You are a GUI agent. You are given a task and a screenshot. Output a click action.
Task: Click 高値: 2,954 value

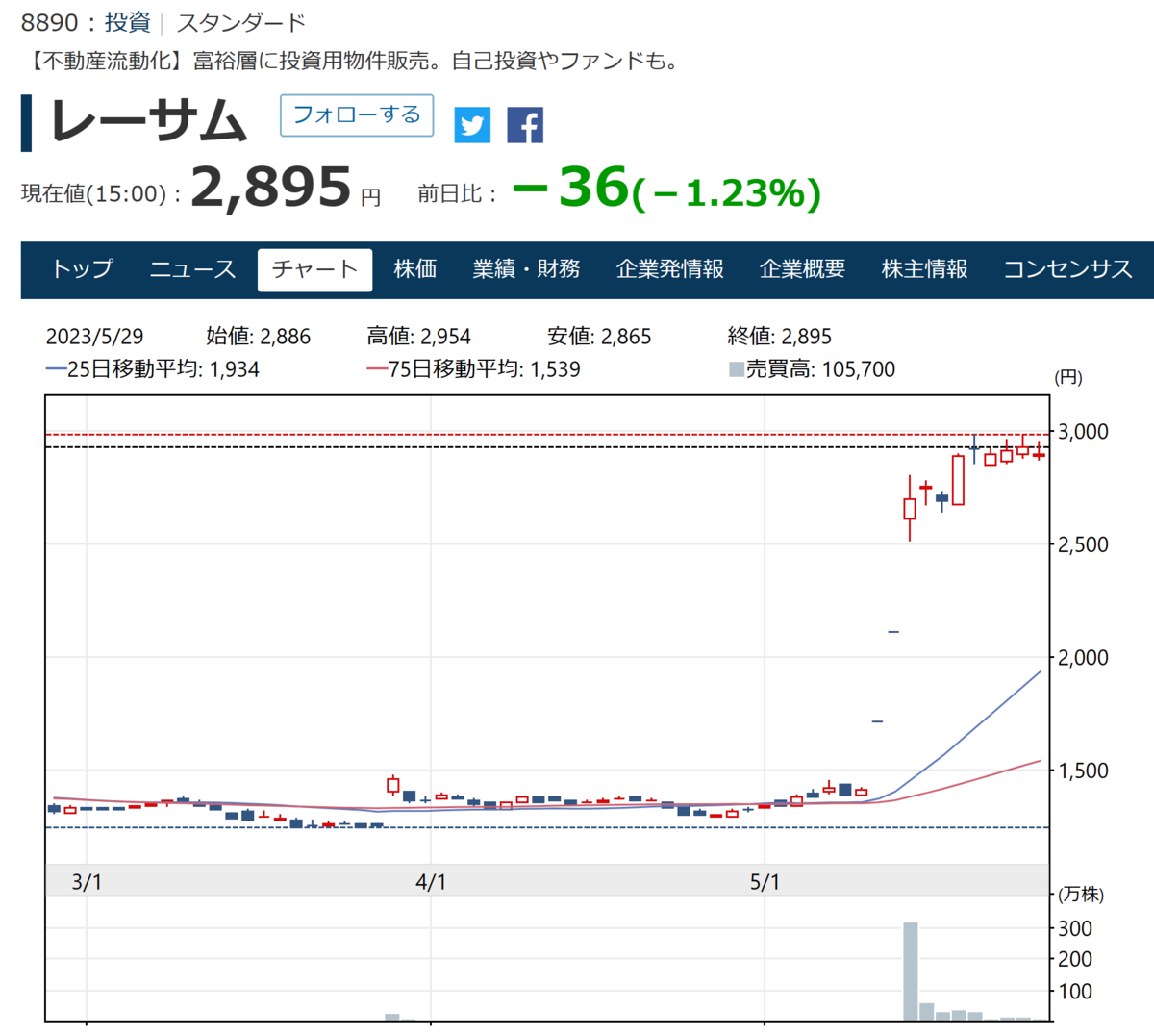pyautogui.click(x=419, y=337)
